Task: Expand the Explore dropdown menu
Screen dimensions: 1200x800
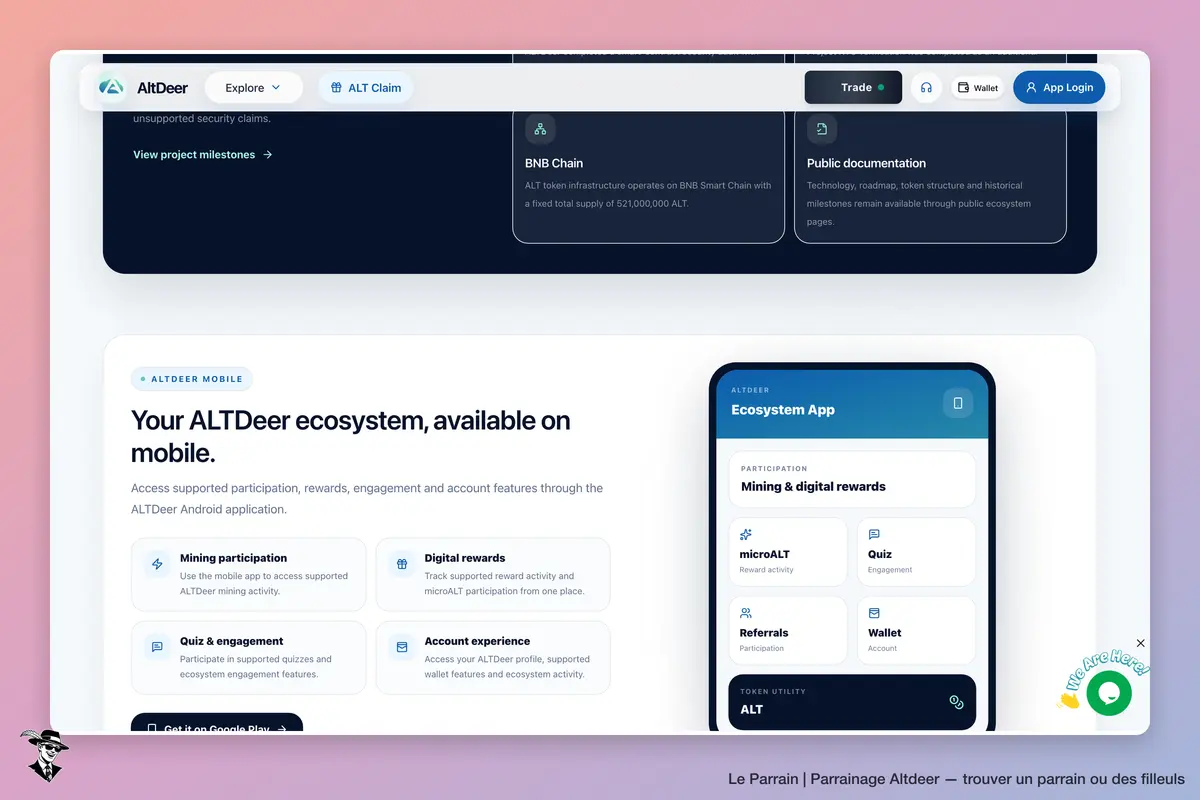Action: pyautogui.click(x=253, y=88)
